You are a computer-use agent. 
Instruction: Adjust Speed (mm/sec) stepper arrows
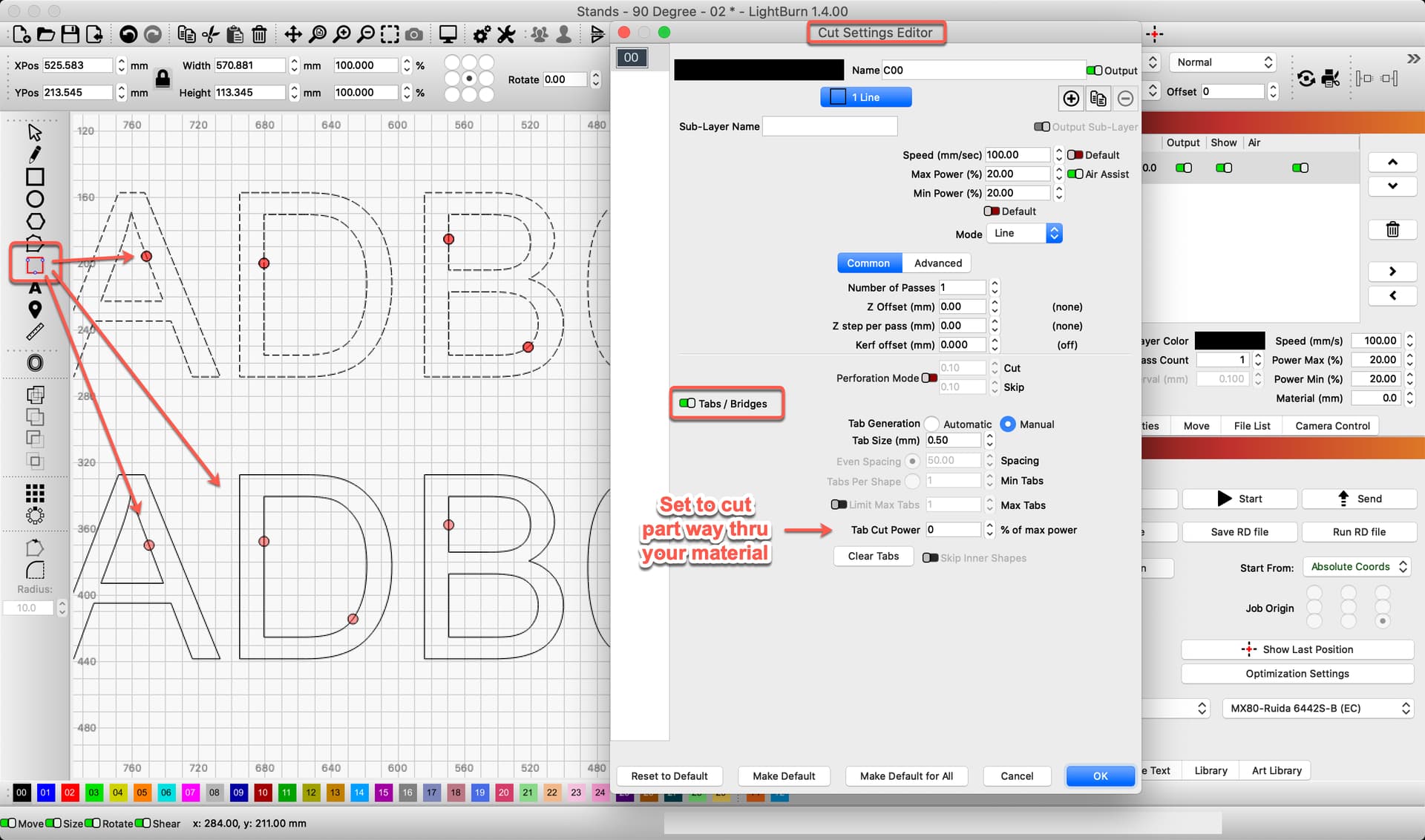click(x=1059, y=155)
